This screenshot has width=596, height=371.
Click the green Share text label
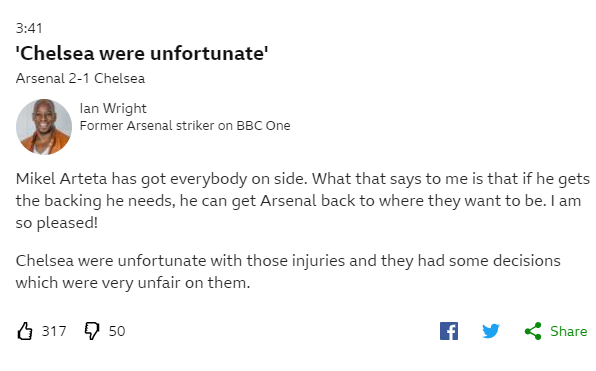pos(569,331)
